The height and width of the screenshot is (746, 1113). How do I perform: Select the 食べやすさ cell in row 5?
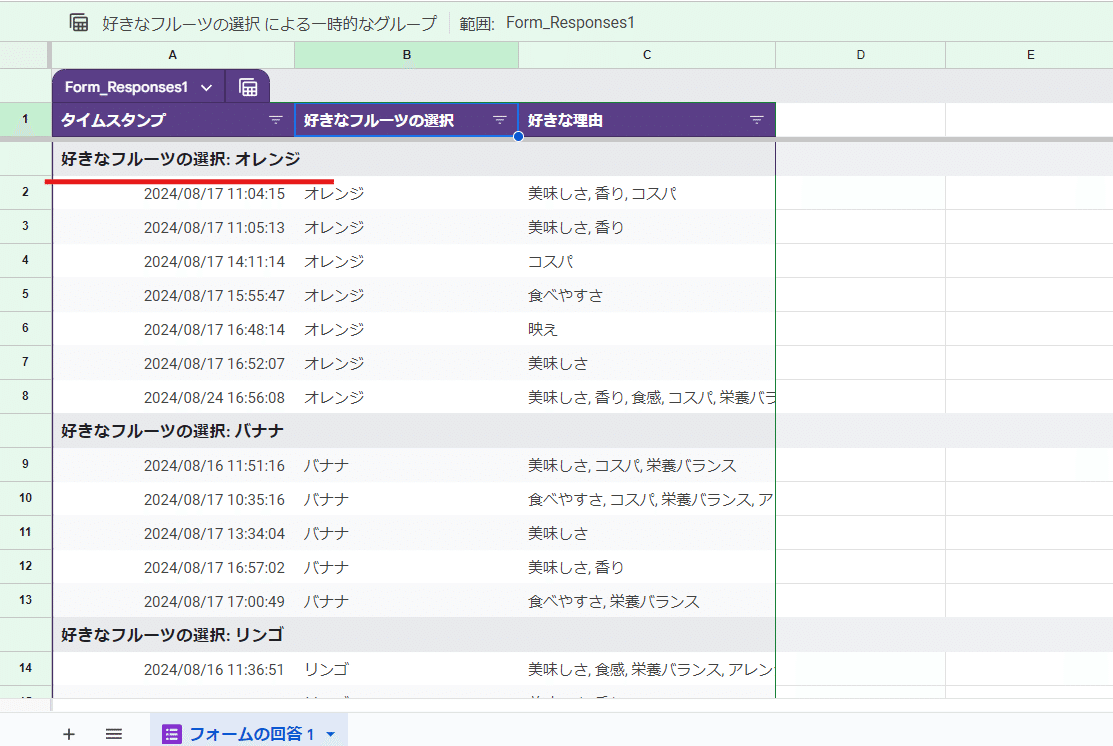[647, 295]
